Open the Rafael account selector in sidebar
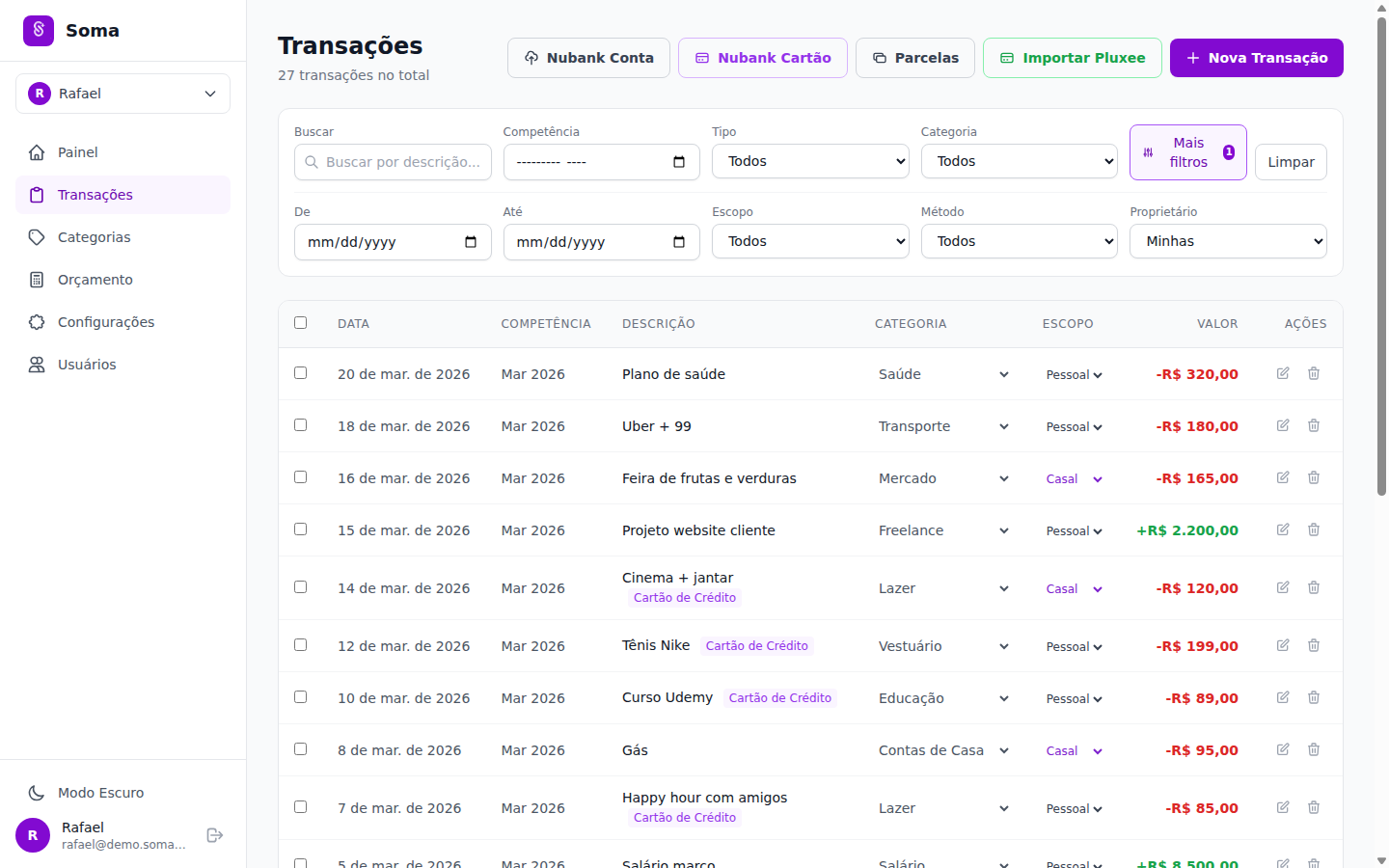 click(x=123, y=94)
